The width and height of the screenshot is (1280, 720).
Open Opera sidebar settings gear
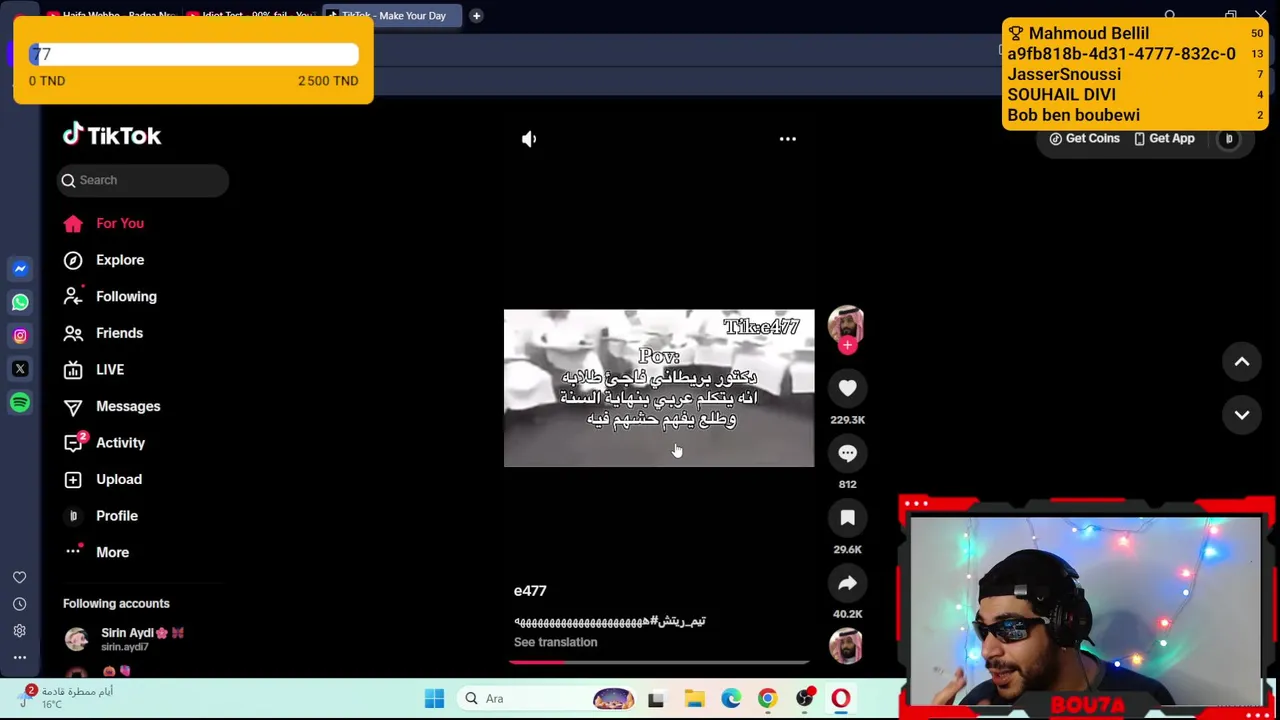19,631
